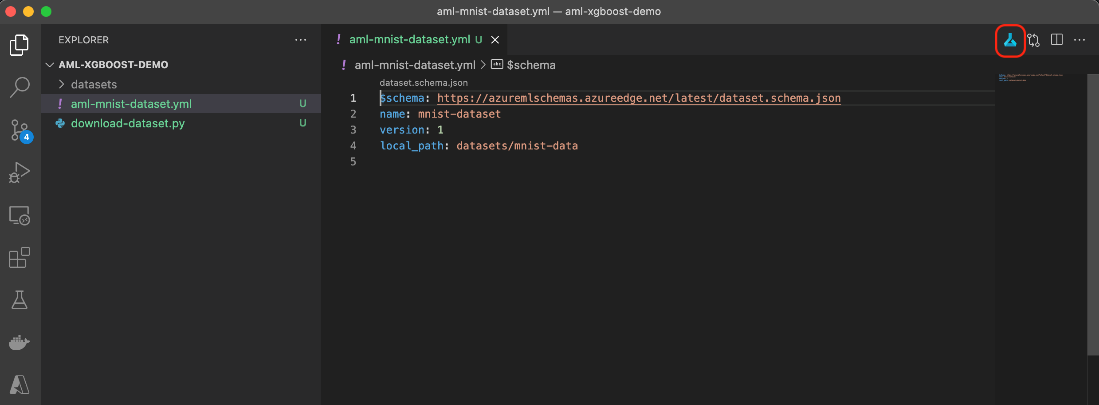
Task: Click the Python file icon of download-dataset.py
Action: [x=60, y=123]
